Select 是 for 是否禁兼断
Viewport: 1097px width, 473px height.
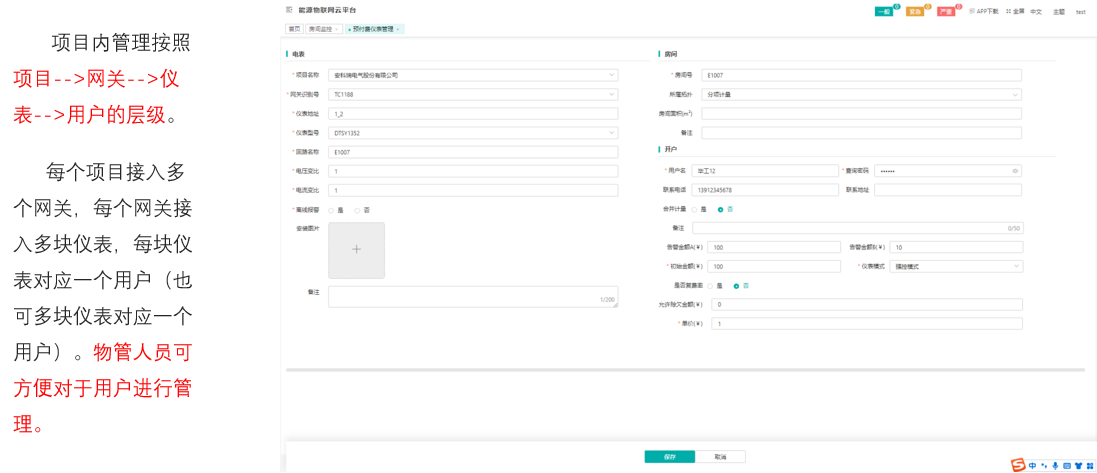[709, 286]
